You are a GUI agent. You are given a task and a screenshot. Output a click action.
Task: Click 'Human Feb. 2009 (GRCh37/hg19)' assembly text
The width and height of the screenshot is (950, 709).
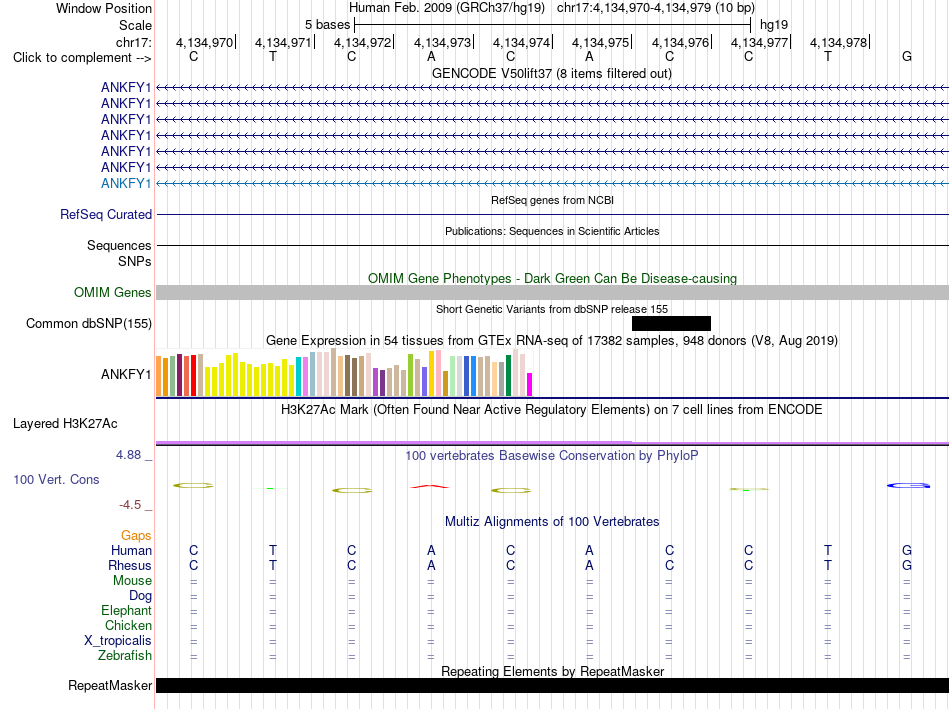[447, 8]
